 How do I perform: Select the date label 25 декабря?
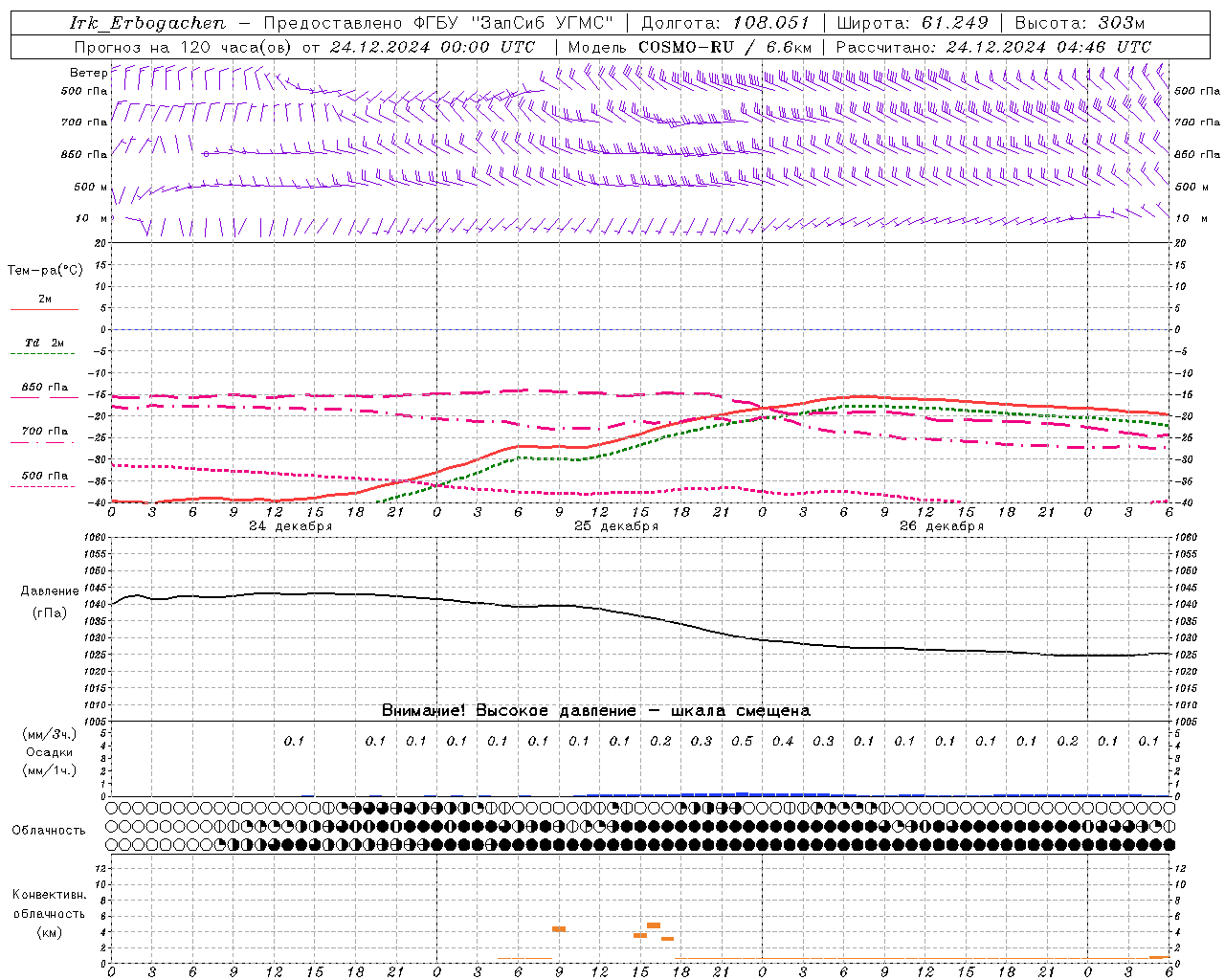[x=616, y=526]
